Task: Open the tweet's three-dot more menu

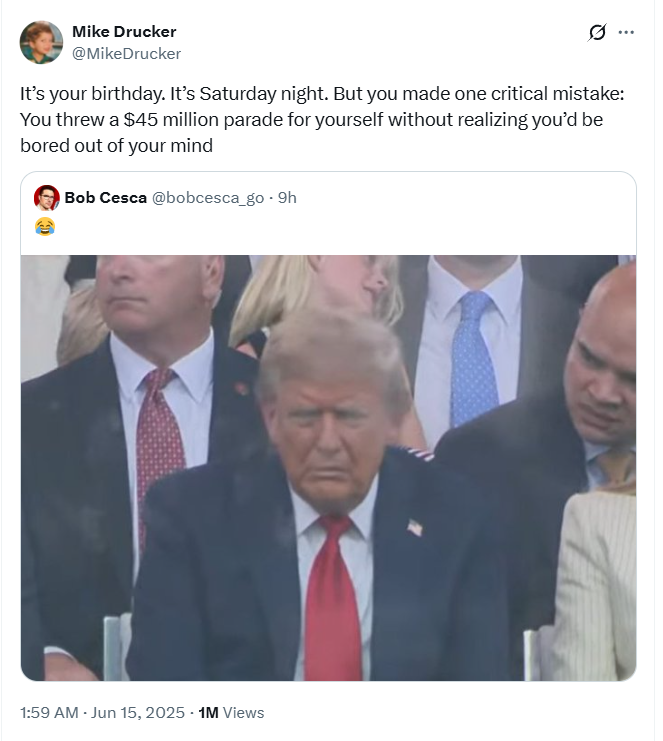Action: (627, 32)
